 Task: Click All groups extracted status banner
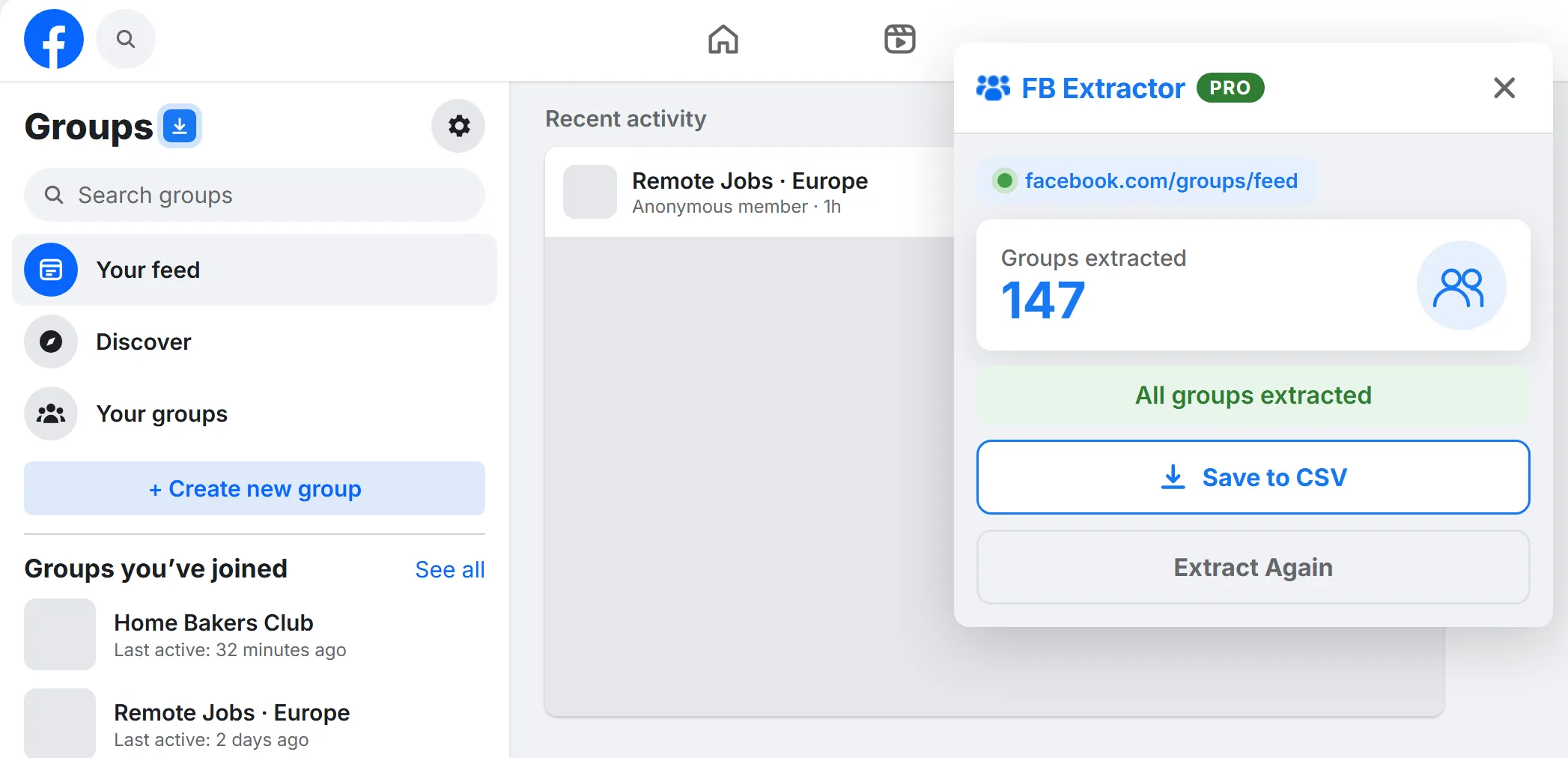click(x=1253, y=395)
